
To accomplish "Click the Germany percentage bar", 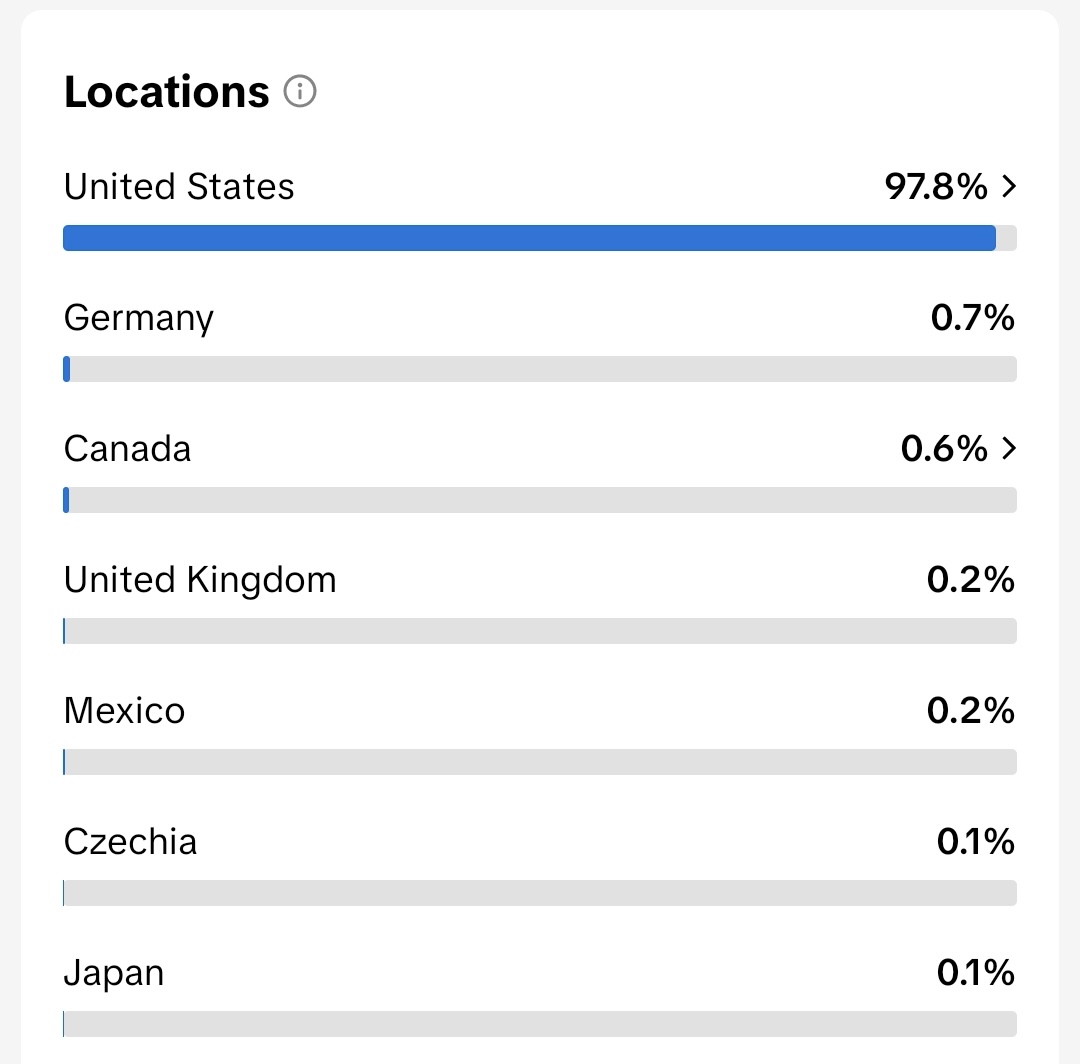I will tap(540, 369).
